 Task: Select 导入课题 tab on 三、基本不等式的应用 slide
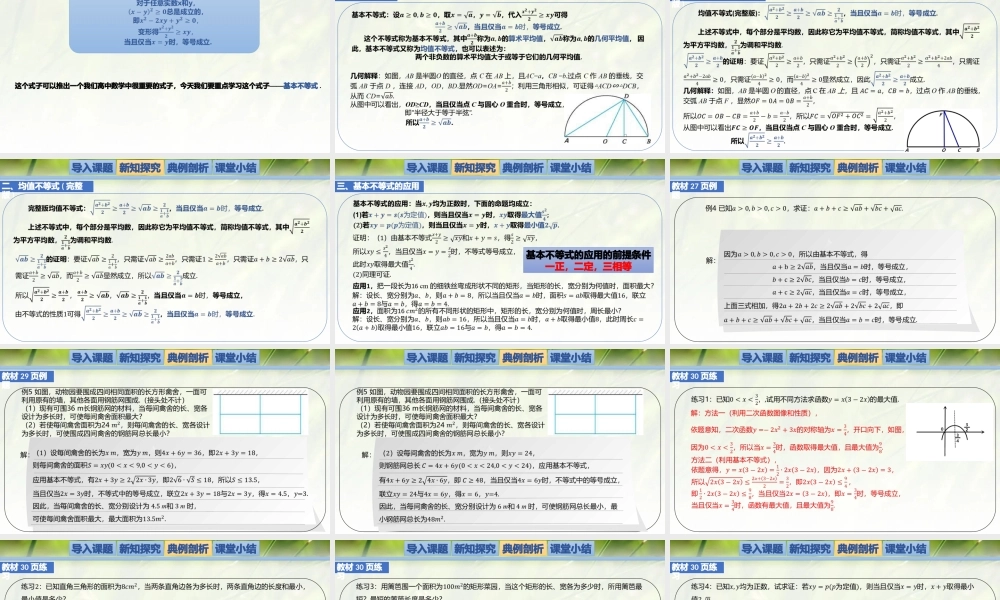pos(427,168)
